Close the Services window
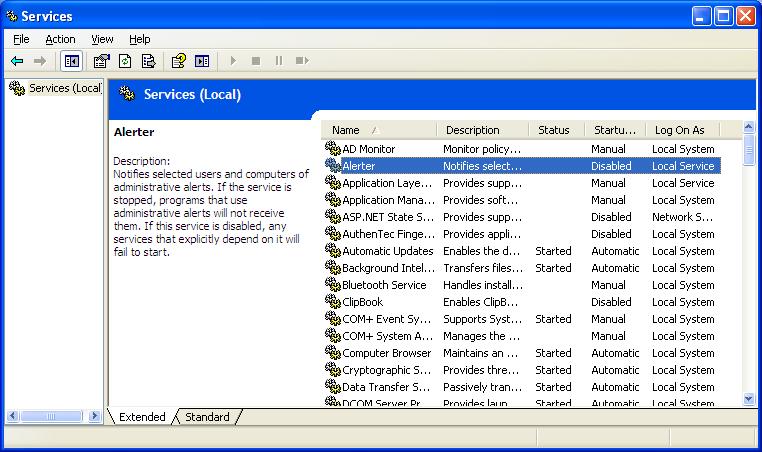762x452 pixels. point(745,16)
